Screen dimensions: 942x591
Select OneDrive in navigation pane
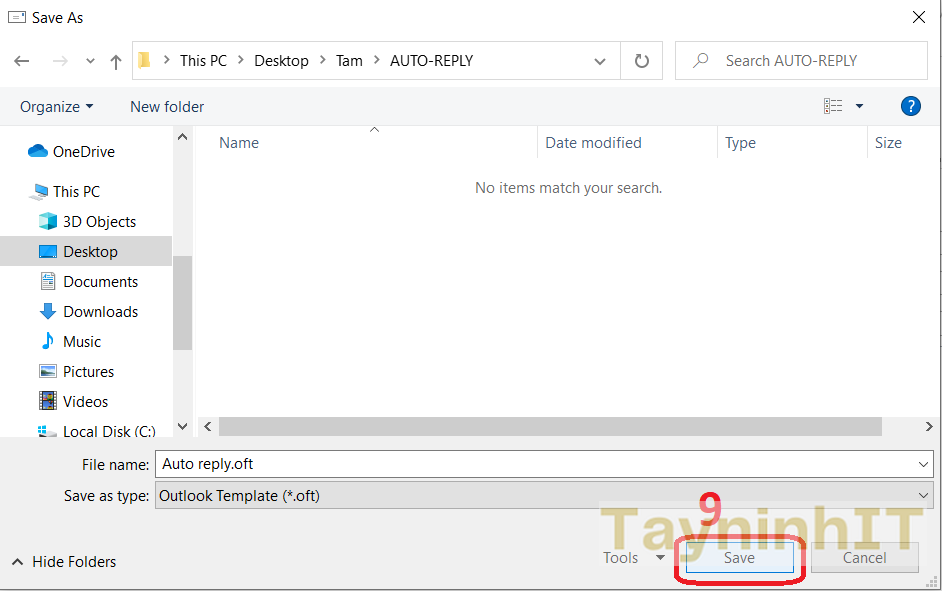[83, 152]
